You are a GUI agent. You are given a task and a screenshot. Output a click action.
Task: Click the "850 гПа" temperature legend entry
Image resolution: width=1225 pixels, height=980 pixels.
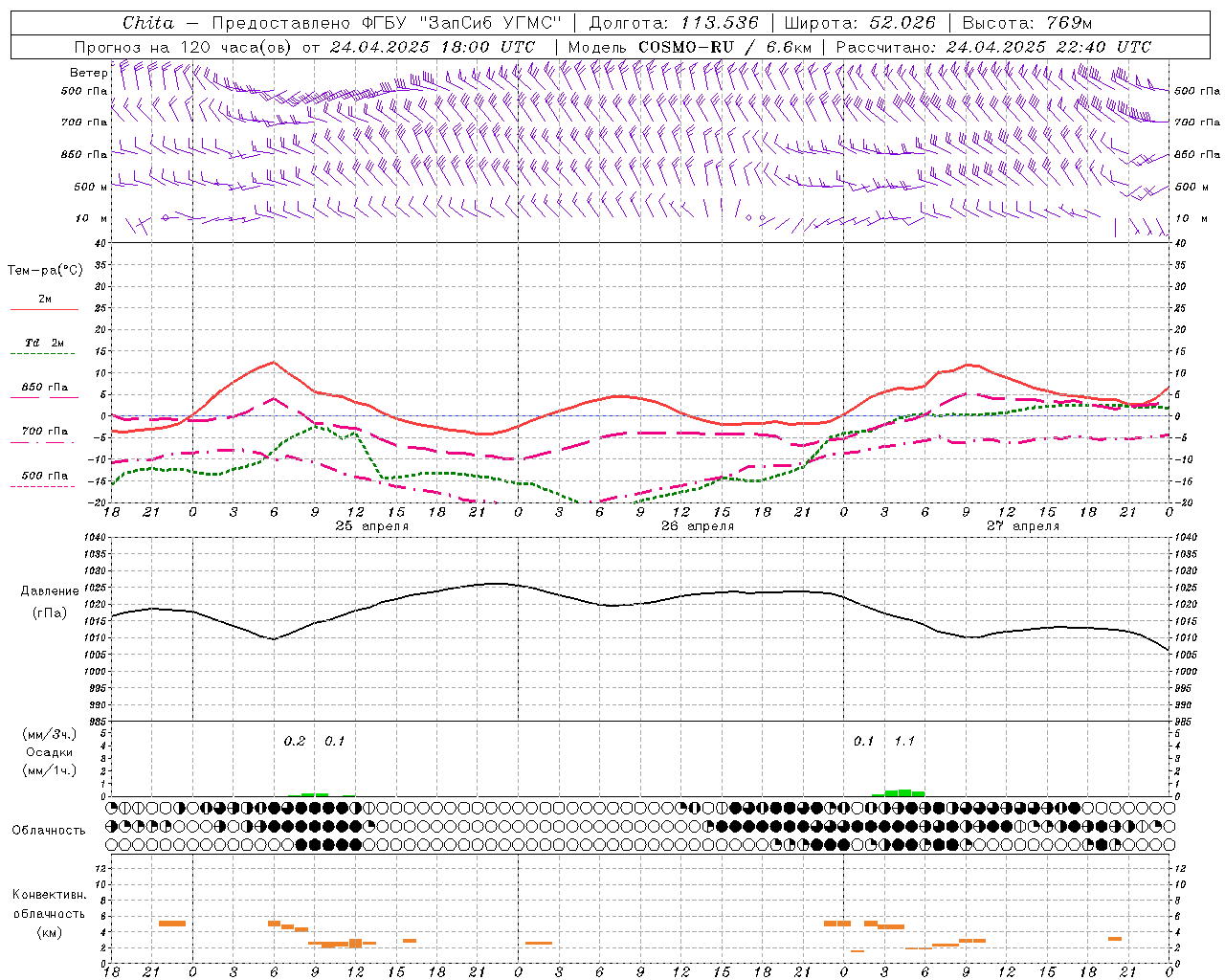point(45,388)
